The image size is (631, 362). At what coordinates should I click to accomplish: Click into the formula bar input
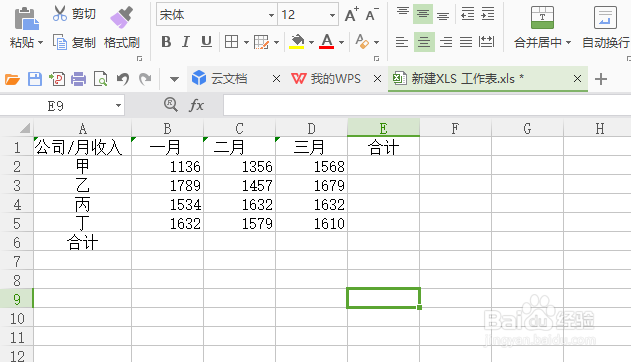(427, 105)
